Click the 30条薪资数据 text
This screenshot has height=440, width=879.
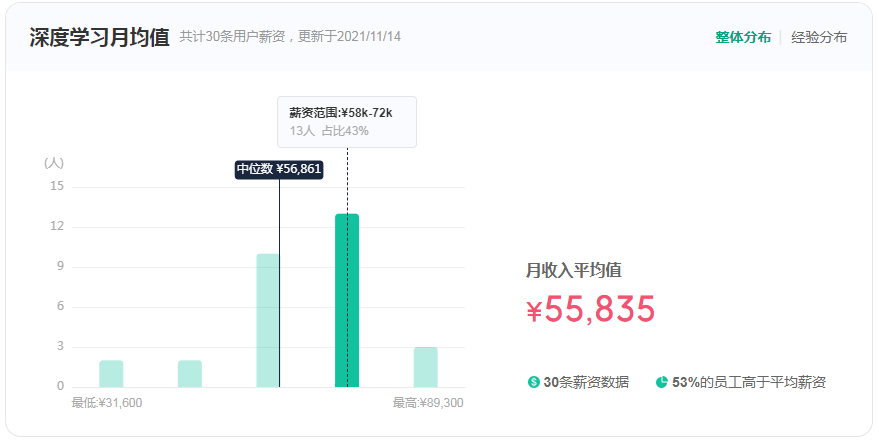click(x=586, y=382)
